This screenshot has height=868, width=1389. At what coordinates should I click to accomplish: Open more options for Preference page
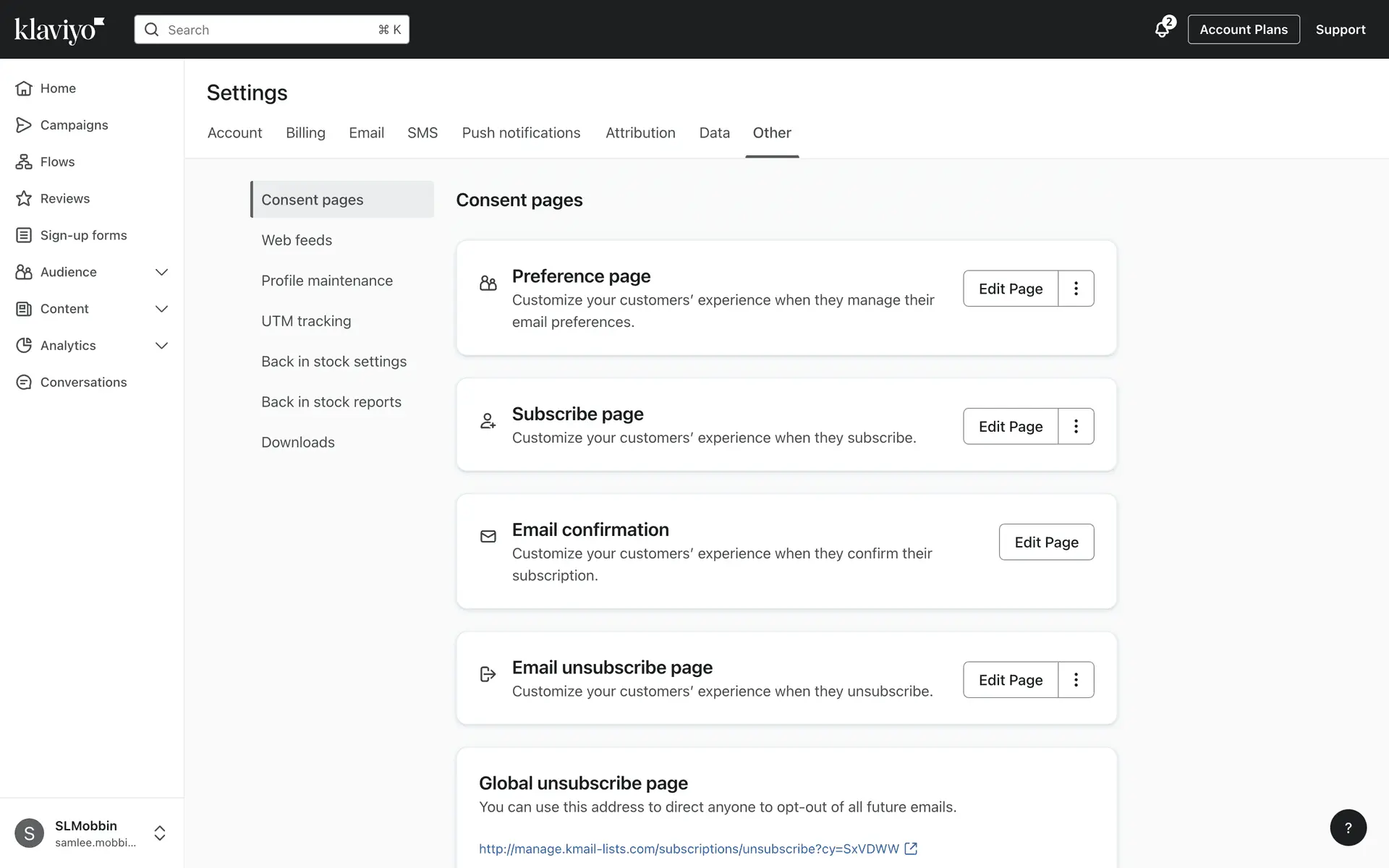click(1076, 289)
